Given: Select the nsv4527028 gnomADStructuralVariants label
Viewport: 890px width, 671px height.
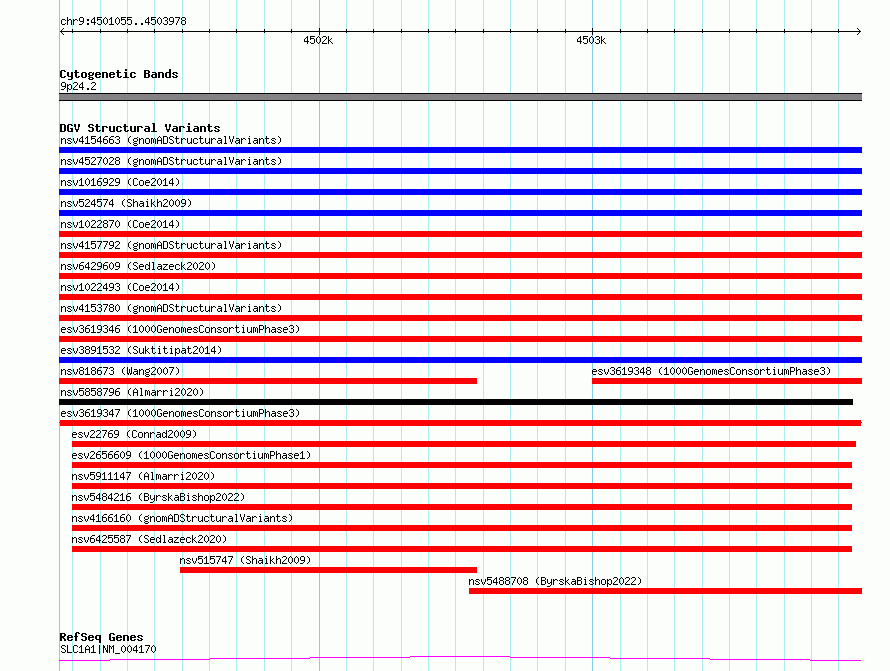Looking at the screenshot, I should tap(171, 161).
